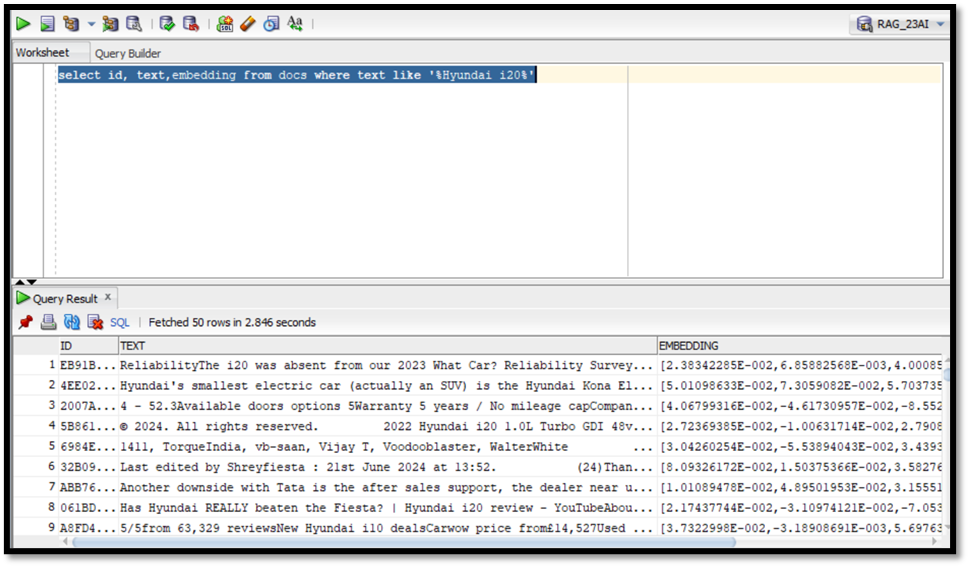
Task: Select text cell starting 'ReliabilityThe i20 was absent'
Action: (x=387, y=365)
